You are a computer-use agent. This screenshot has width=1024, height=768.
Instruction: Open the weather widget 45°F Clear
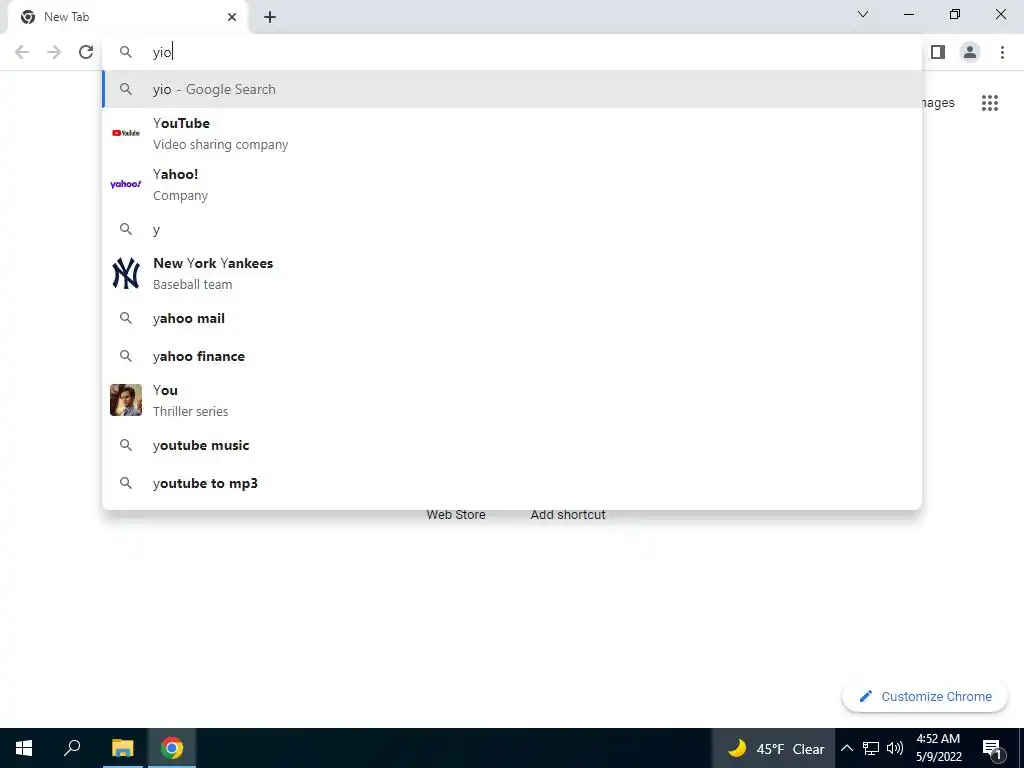(775, 749)
